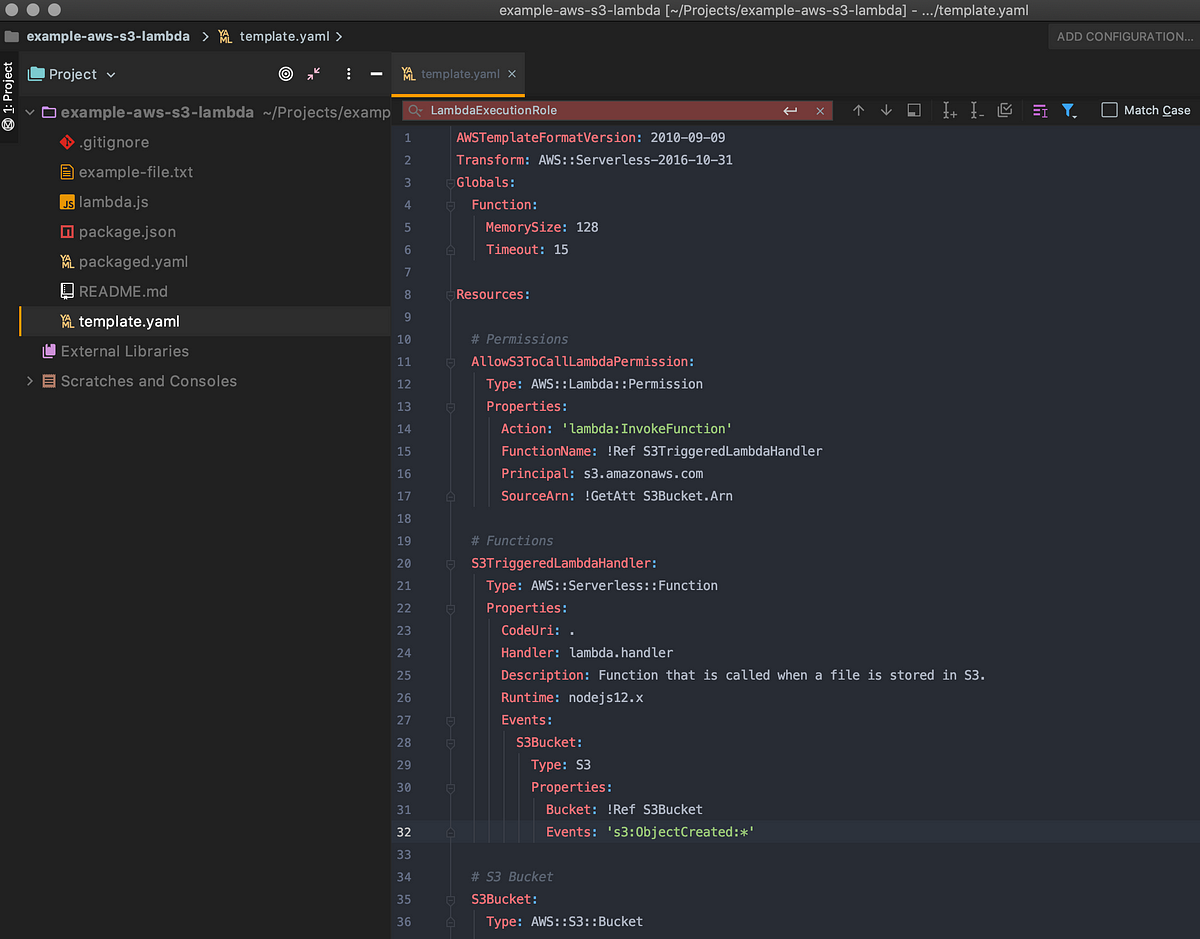
Task: Click the ADD CONFIGURATION button
Action: point(1125,36)
